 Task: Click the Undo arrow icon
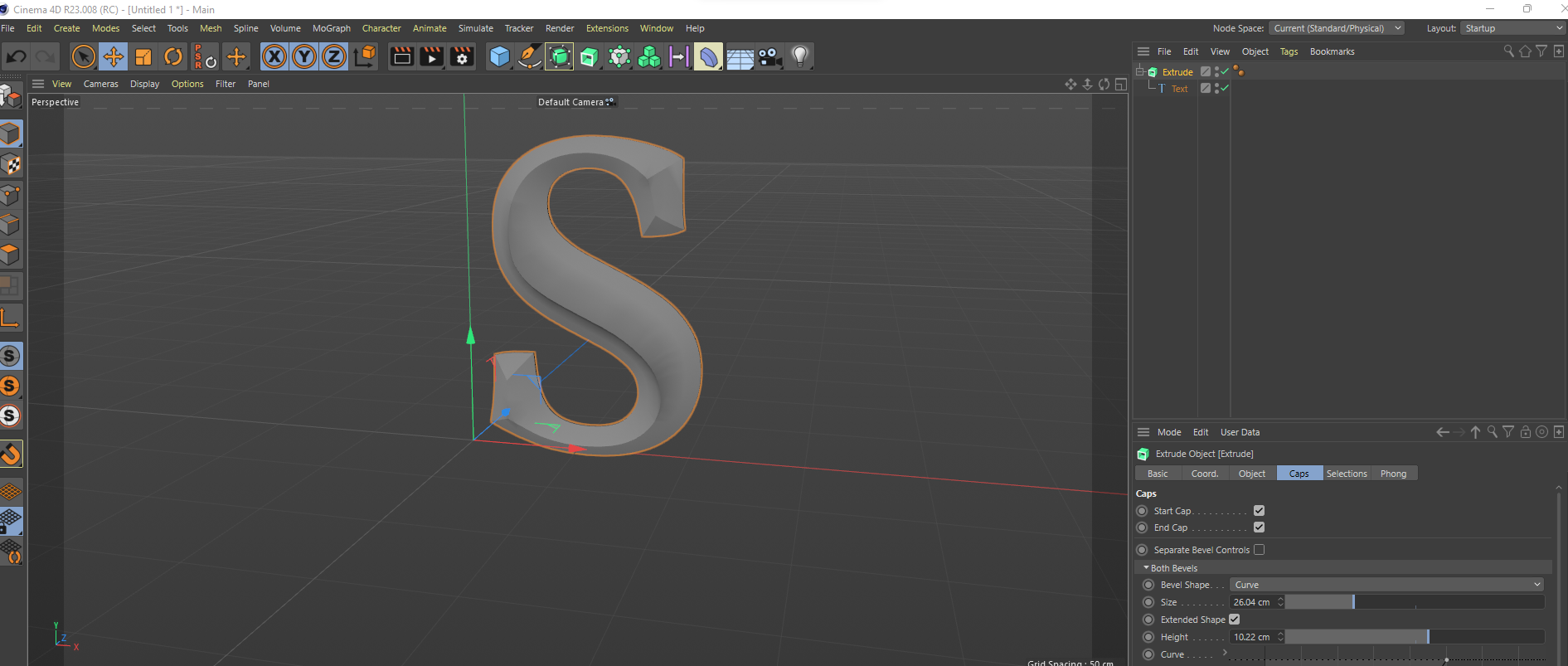17,56
